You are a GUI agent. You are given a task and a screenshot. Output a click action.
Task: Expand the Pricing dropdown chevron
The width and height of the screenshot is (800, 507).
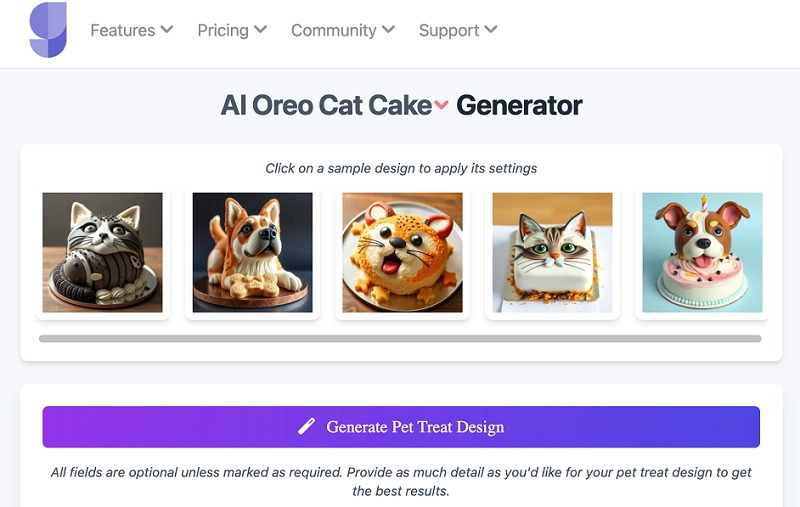click(x=261, y=30)
